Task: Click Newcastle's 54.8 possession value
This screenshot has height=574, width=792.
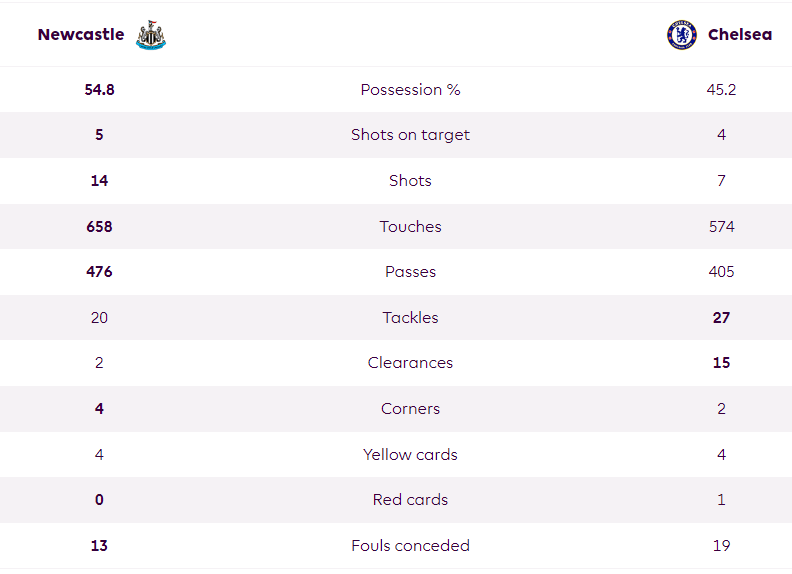Action: pos(100,89)
